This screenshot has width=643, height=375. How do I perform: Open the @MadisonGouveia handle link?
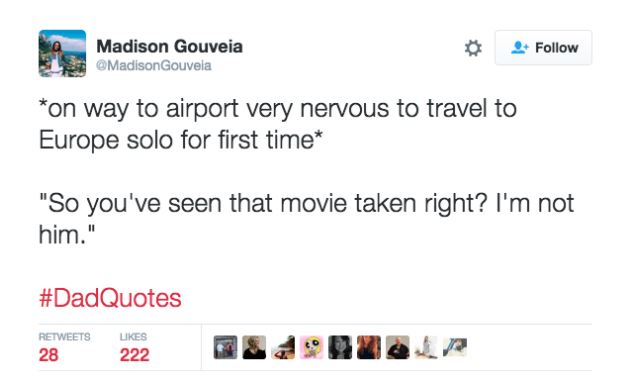154,66
